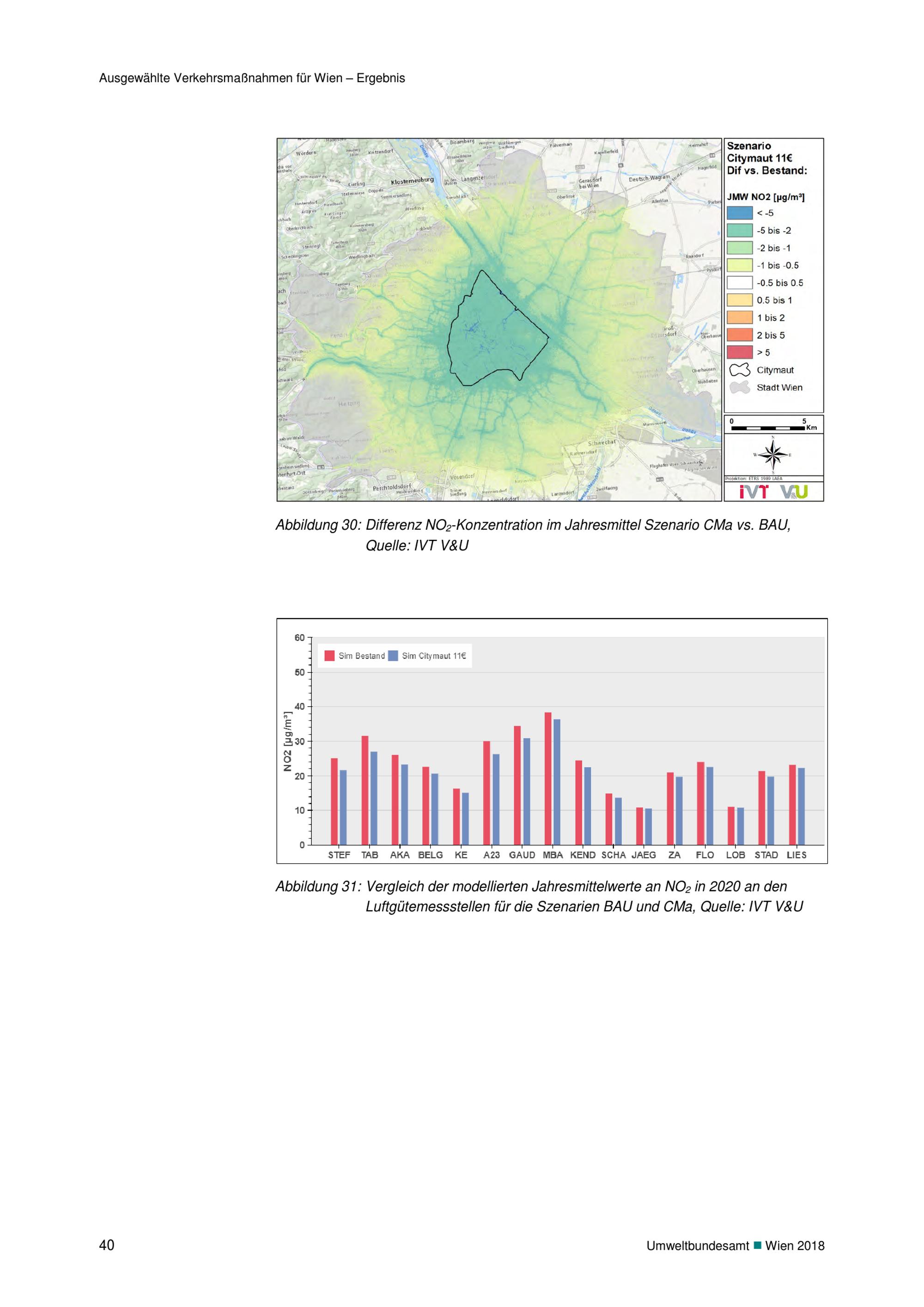Click the Stadt Wien gray legend symbol
The width and height of the screenshot is (924, 1307).
pyautogui.click(x=739, y=388)
